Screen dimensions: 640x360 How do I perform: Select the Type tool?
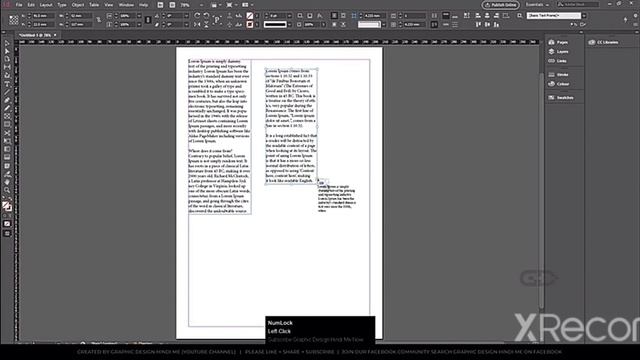[x=7, y=84]
